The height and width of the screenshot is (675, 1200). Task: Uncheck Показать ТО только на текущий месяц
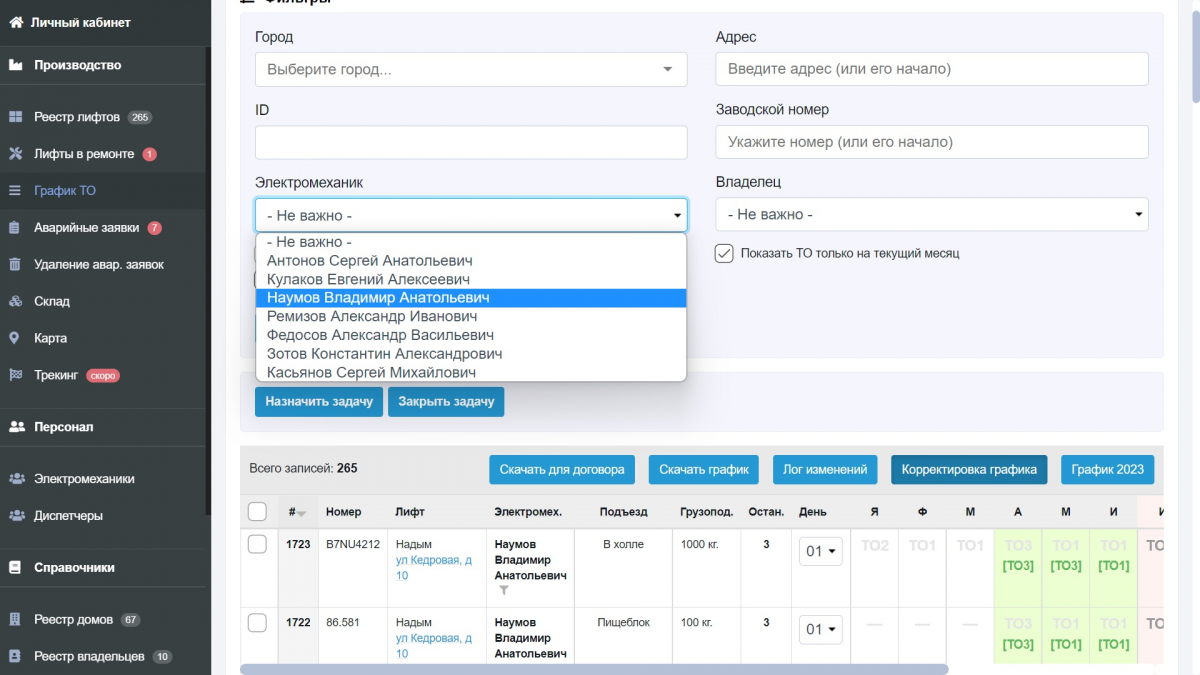pos(725,253)
